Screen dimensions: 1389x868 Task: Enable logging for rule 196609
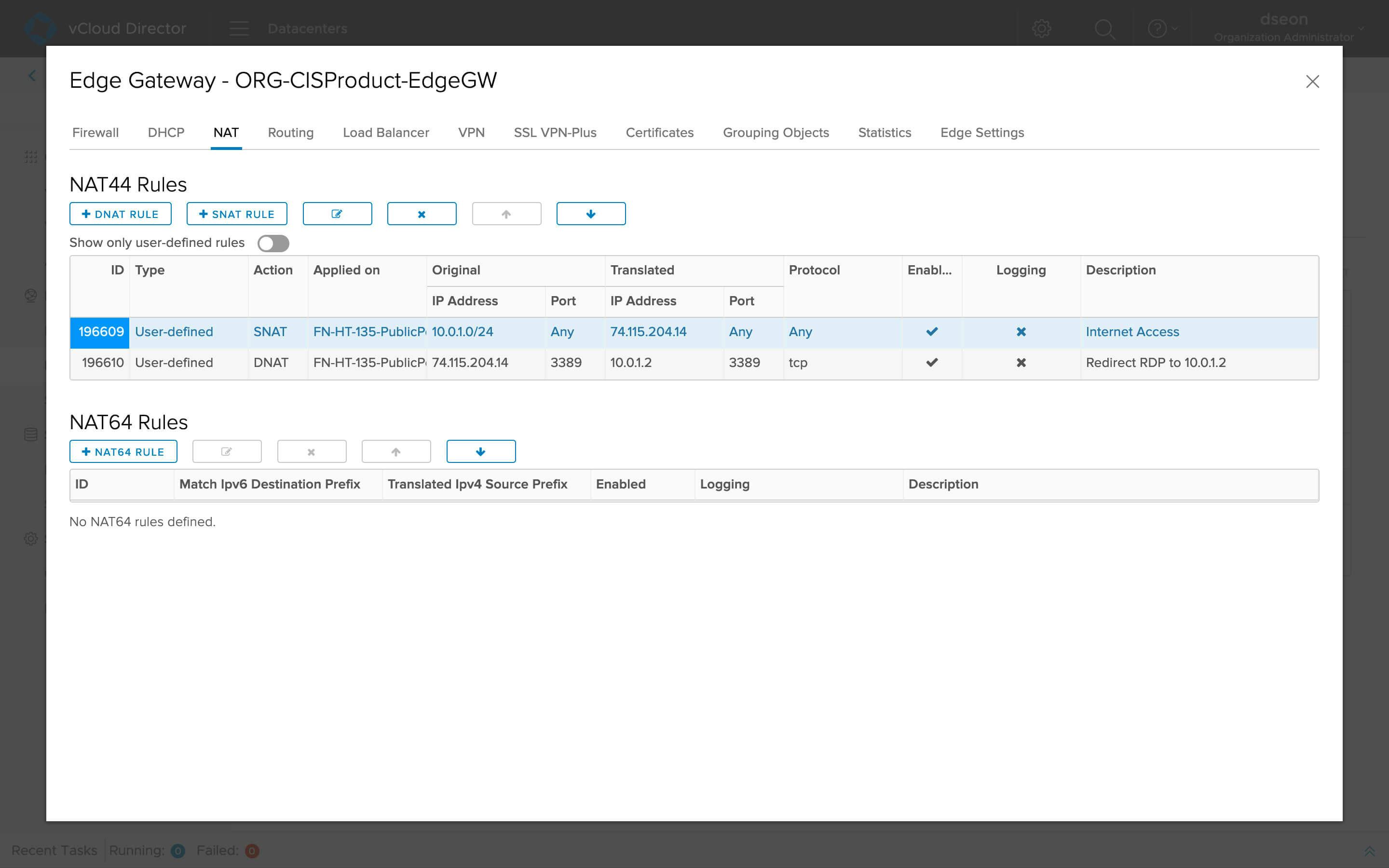[x=1021, y=332]
